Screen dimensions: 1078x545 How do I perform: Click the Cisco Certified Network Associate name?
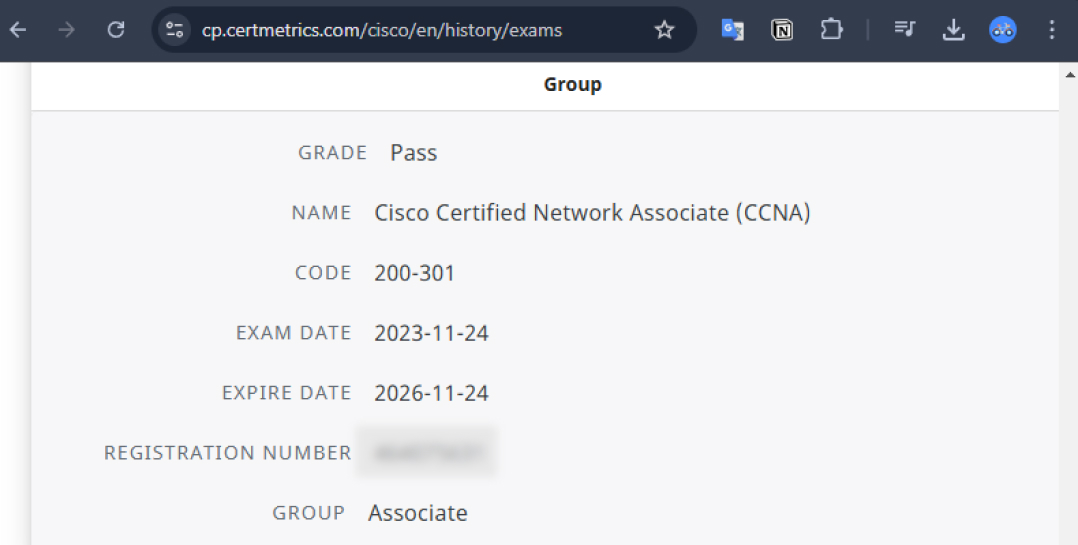tap(592, 213)
